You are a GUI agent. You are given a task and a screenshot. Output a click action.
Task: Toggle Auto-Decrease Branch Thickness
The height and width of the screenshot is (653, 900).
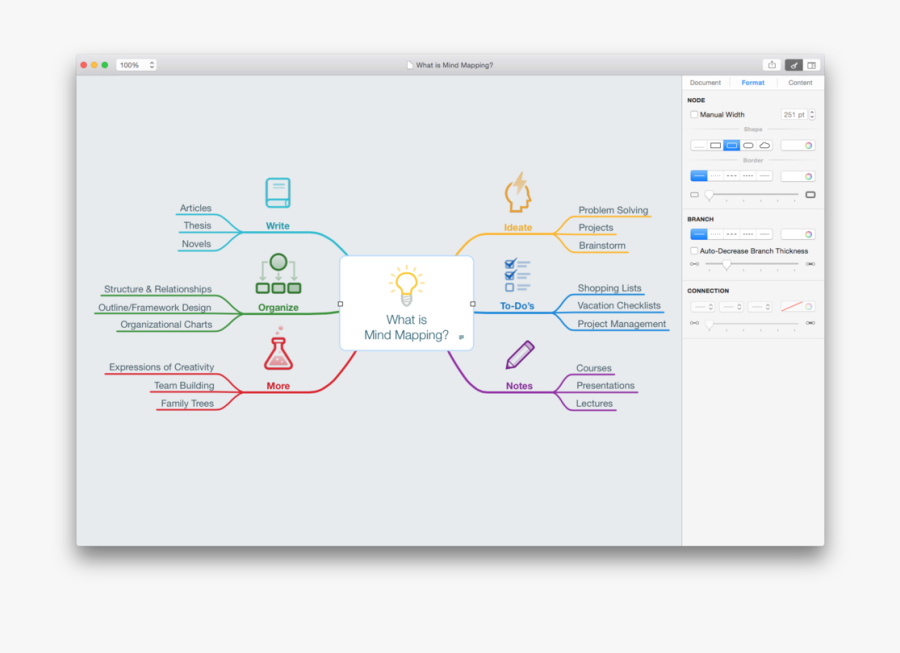tap(694, 251)
